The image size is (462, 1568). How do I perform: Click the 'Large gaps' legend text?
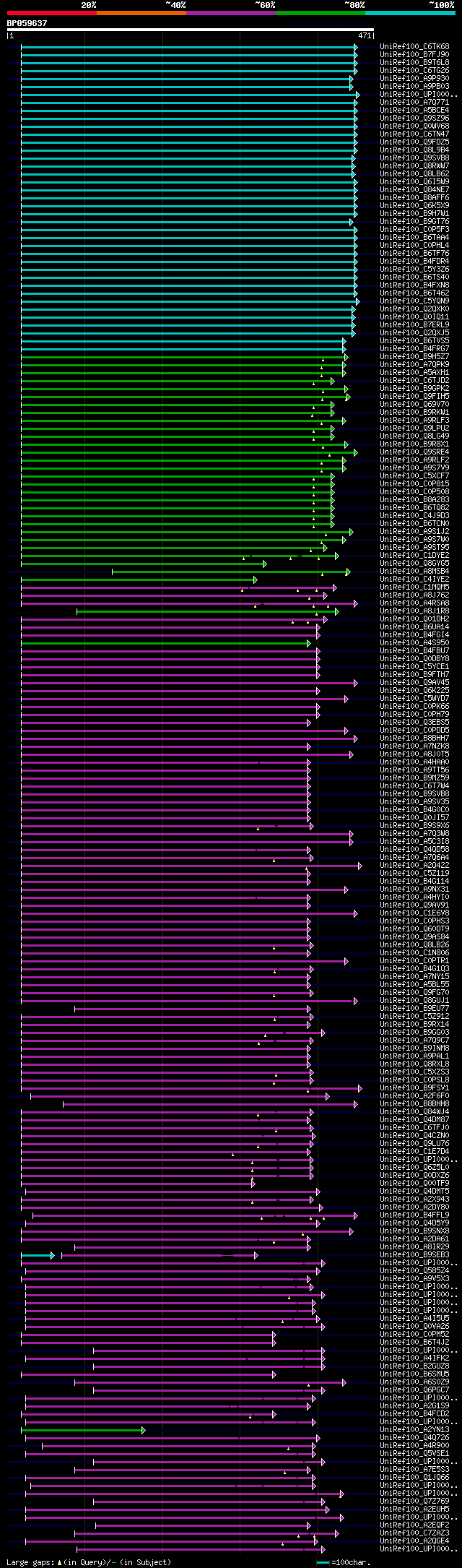tap(30, 1562)
